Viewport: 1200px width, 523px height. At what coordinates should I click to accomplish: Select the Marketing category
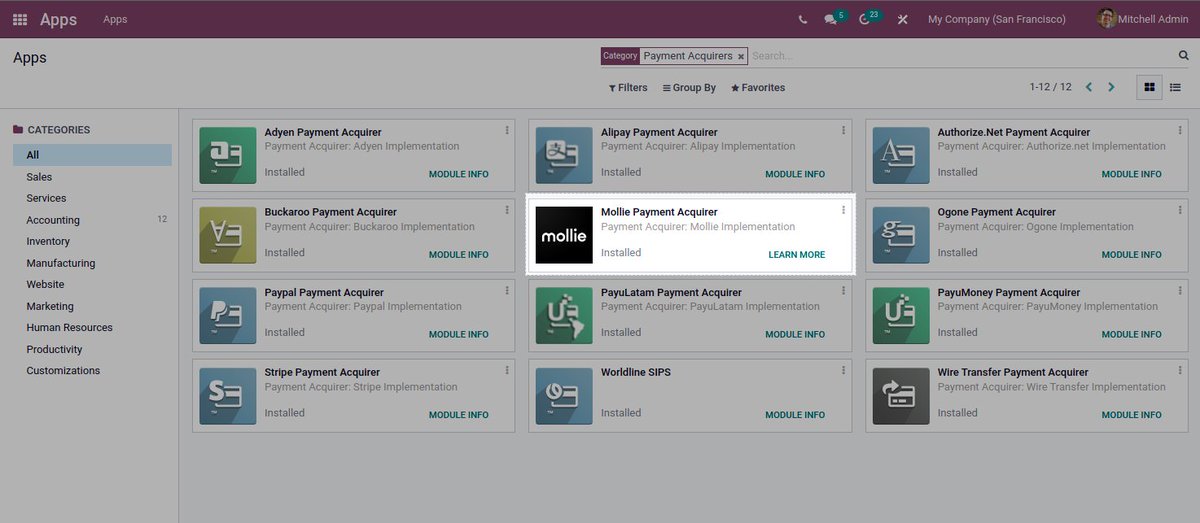click(92, 306)
